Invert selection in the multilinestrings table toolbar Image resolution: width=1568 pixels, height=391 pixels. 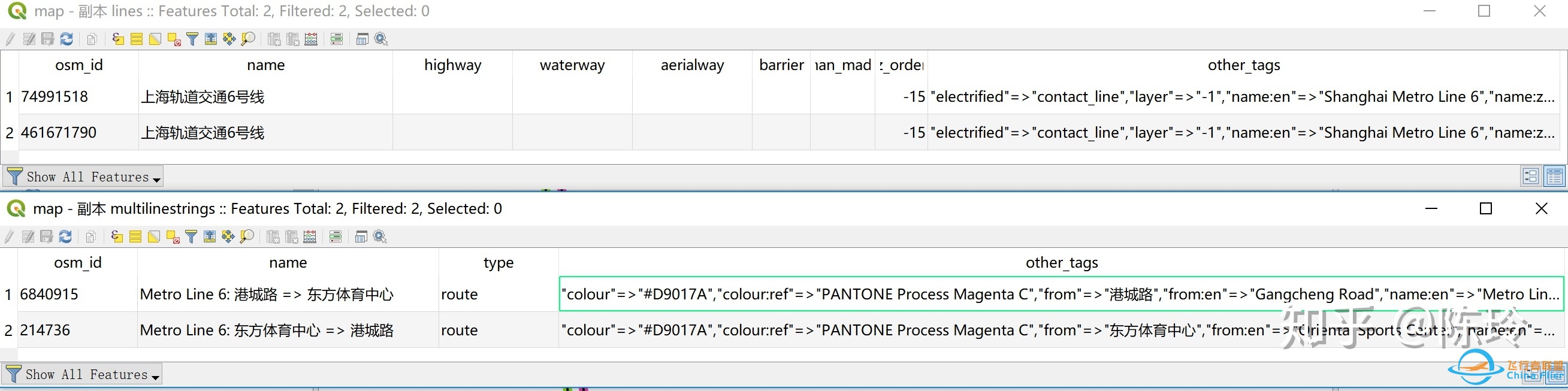point(154,237)
